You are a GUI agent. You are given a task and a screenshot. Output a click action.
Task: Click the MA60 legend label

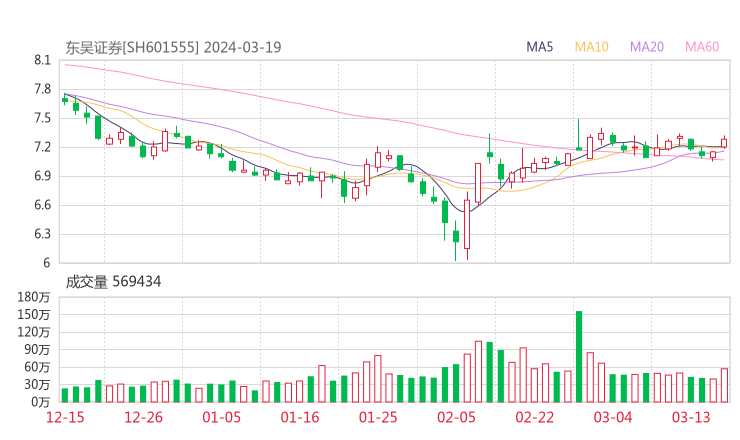pyautogui.click(x=702, y=47)
